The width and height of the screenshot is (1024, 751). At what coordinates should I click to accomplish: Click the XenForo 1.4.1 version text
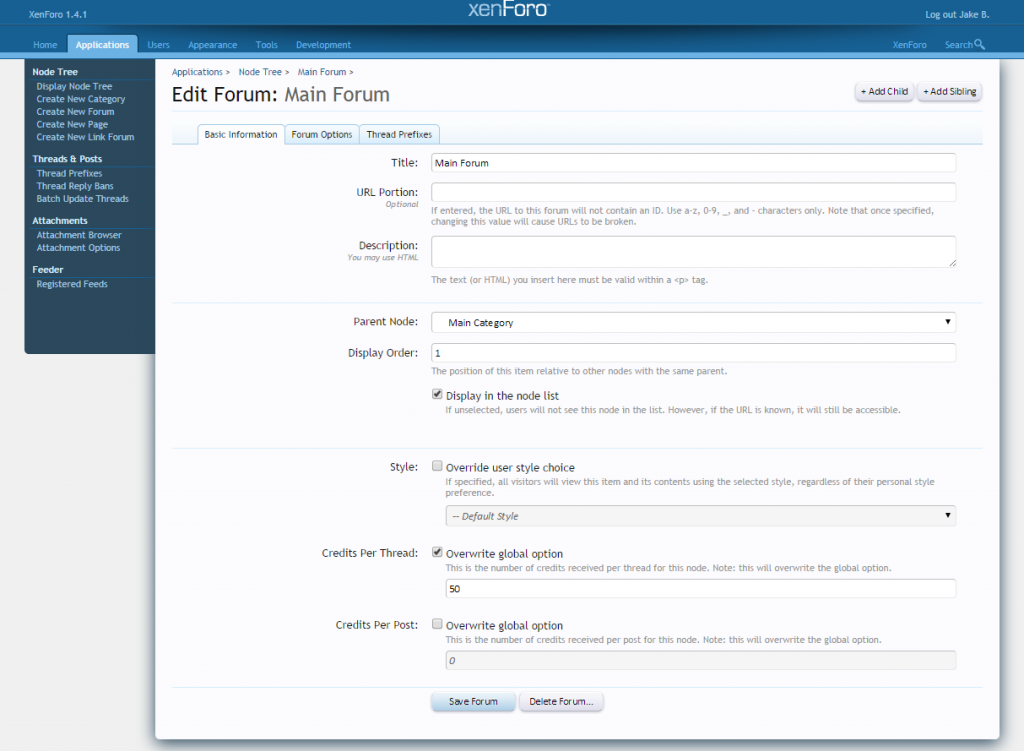click(57, 14)
